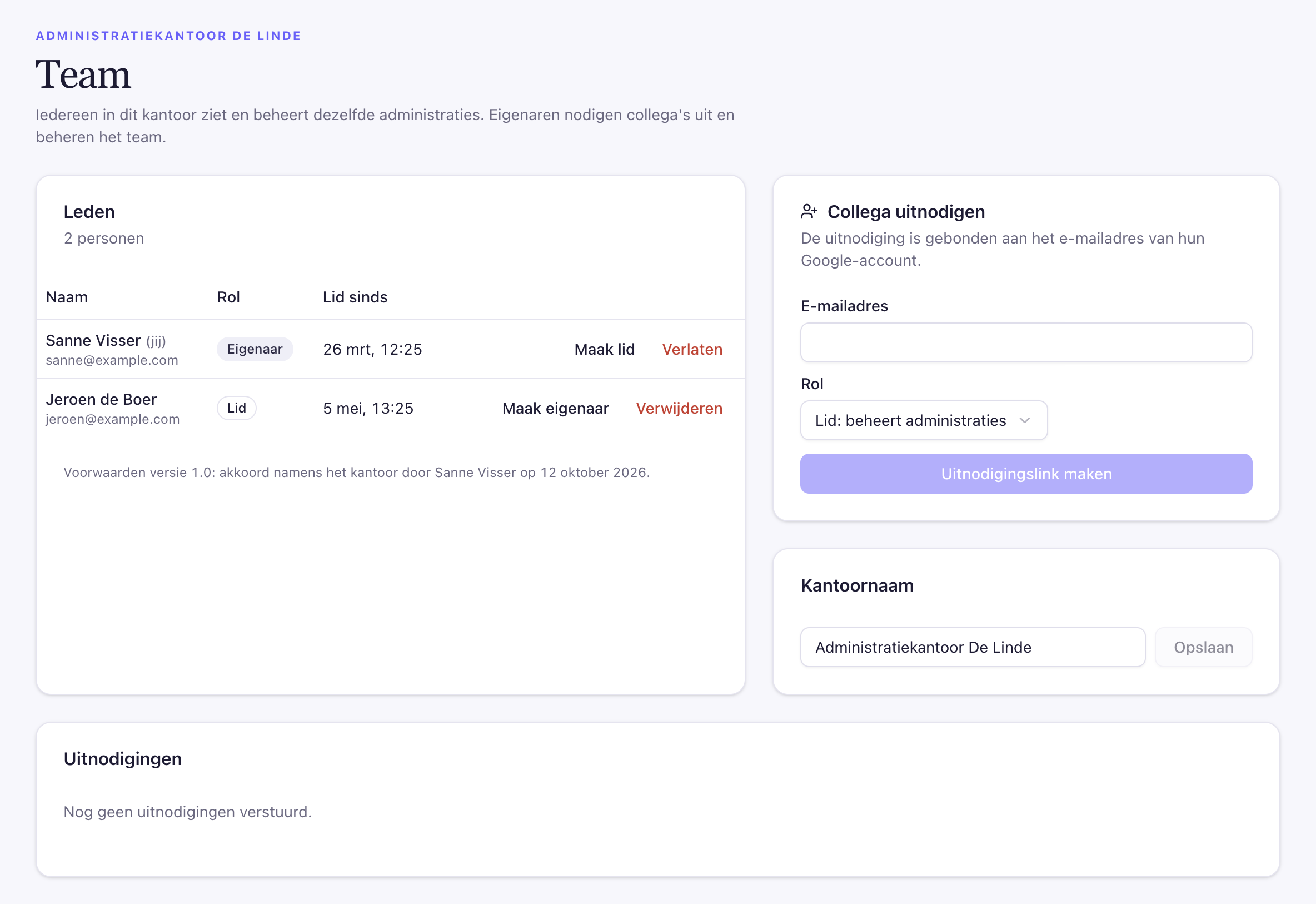Click the Nog geen uitnodigingen verstuurd message
The width and height of the screenshot is (1316, 904).
click(187, 812)
